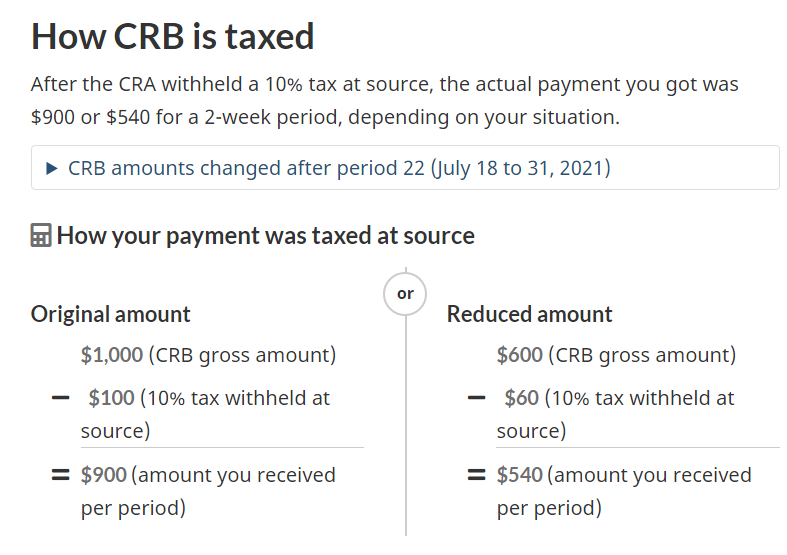The height and width of the screenshot is (555, 787).
Task: Click the $100 tax withheld figure
Action: tap(111, 398)
